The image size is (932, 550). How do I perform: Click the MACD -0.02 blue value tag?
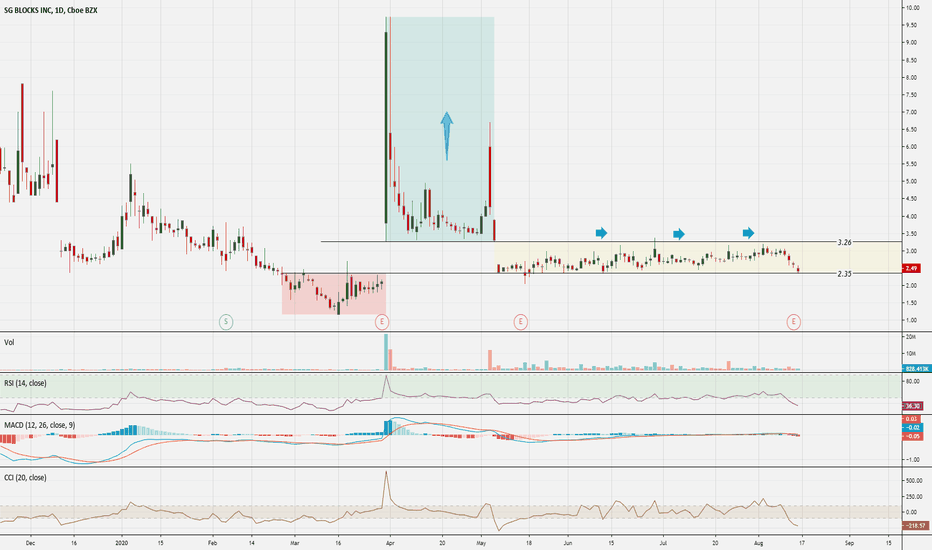pyautogui.click(x=912, y=428)
